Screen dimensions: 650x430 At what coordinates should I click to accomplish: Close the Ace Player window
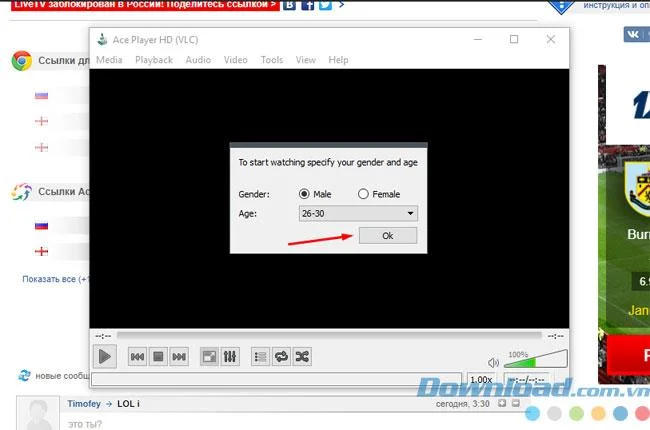(551, 39)
